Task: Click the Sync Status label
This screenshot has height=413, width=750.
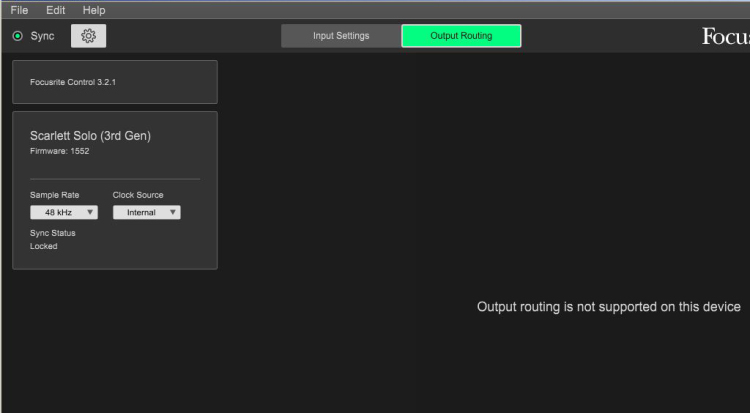Action: point(52,233)
